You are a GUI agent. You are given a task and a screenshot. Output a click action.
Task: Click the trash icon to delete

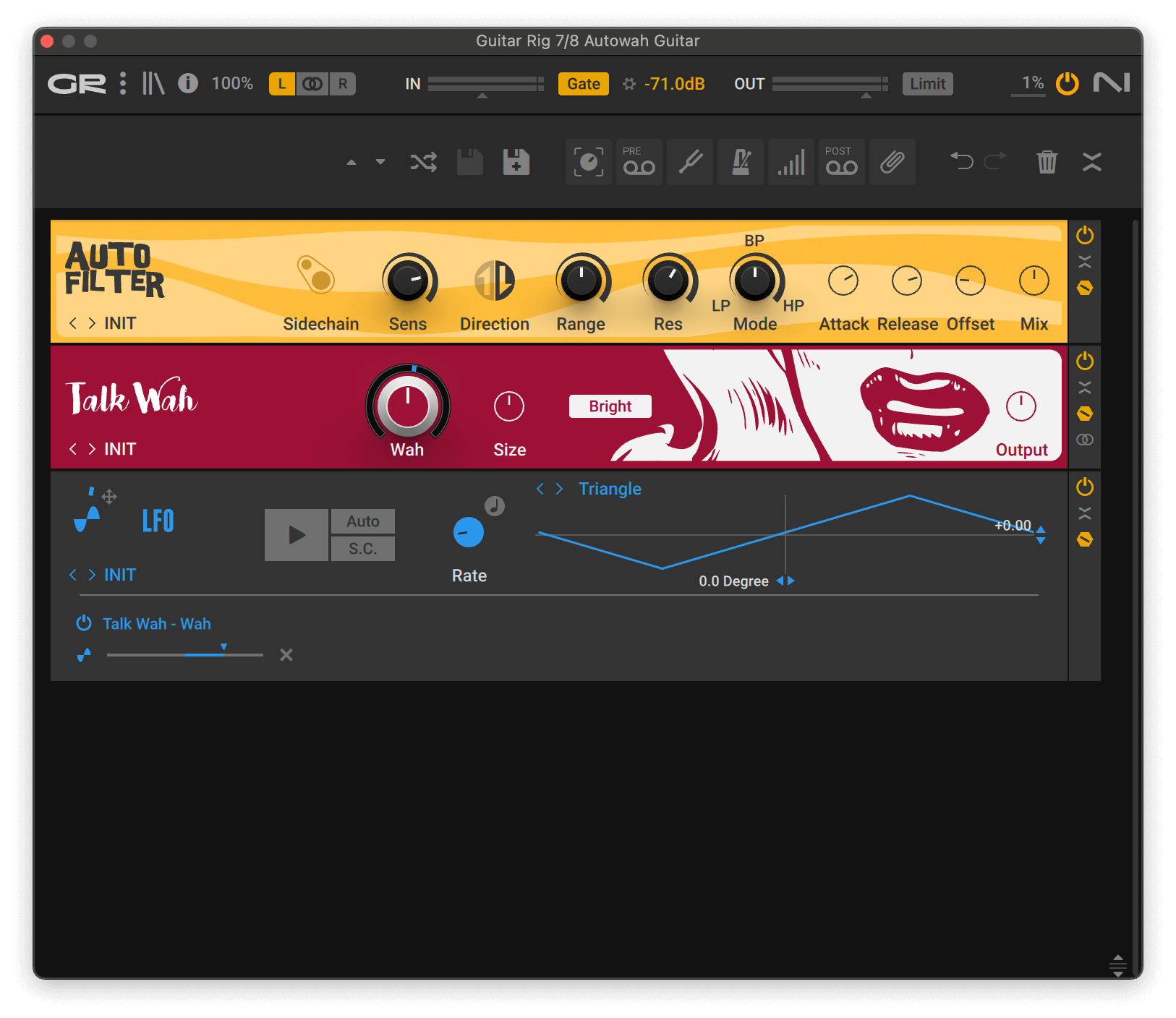[x=1047, y=162]
